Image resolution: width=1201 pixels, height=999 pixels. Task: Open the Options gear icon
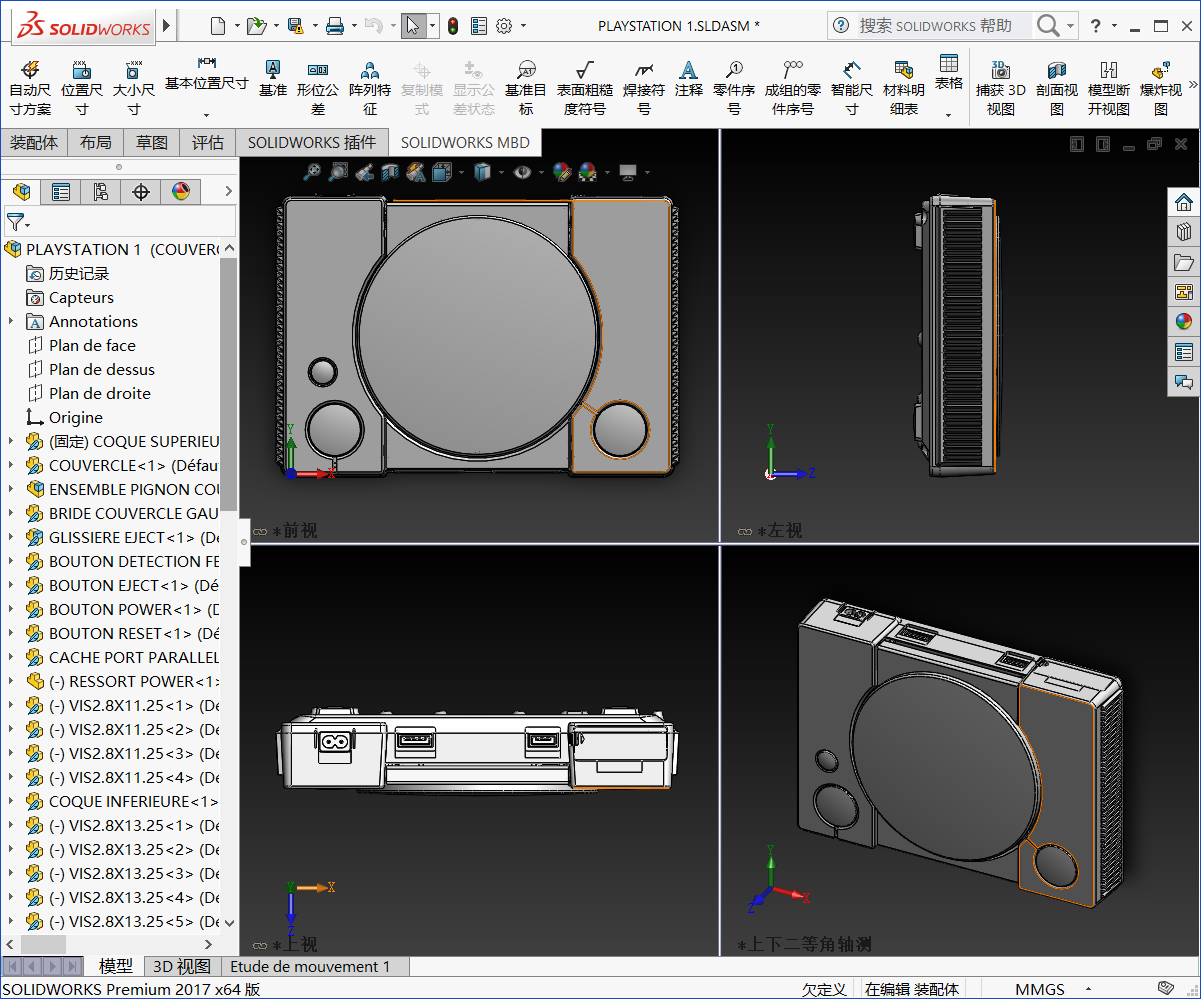click(504, 26)
